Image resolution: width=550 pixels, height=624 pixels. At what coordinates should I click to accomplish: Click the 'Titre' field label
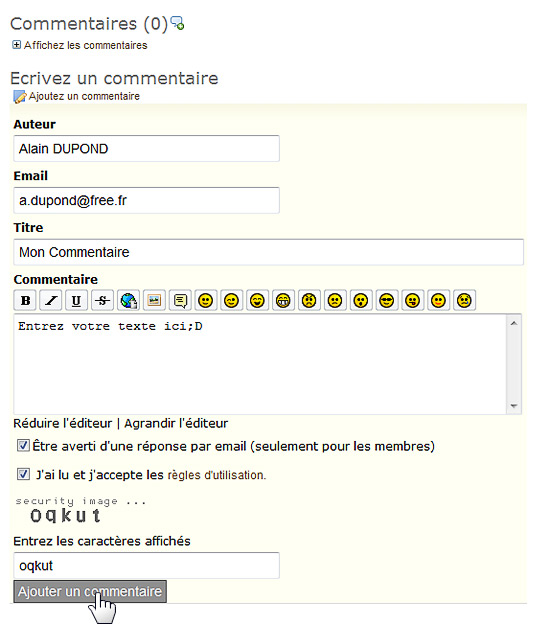point(28,228)
